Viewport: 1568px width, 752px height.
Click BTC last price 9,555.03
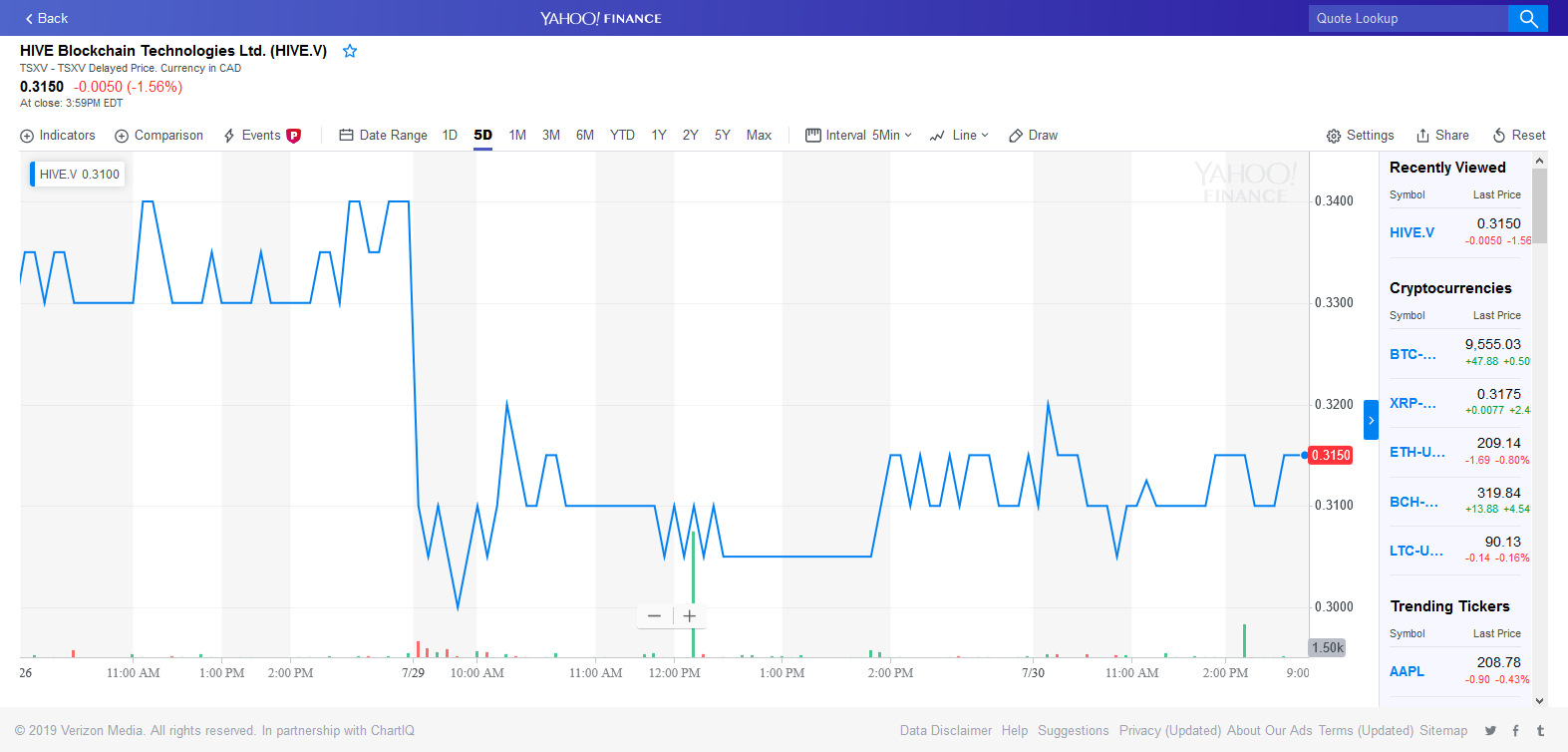1493,344
